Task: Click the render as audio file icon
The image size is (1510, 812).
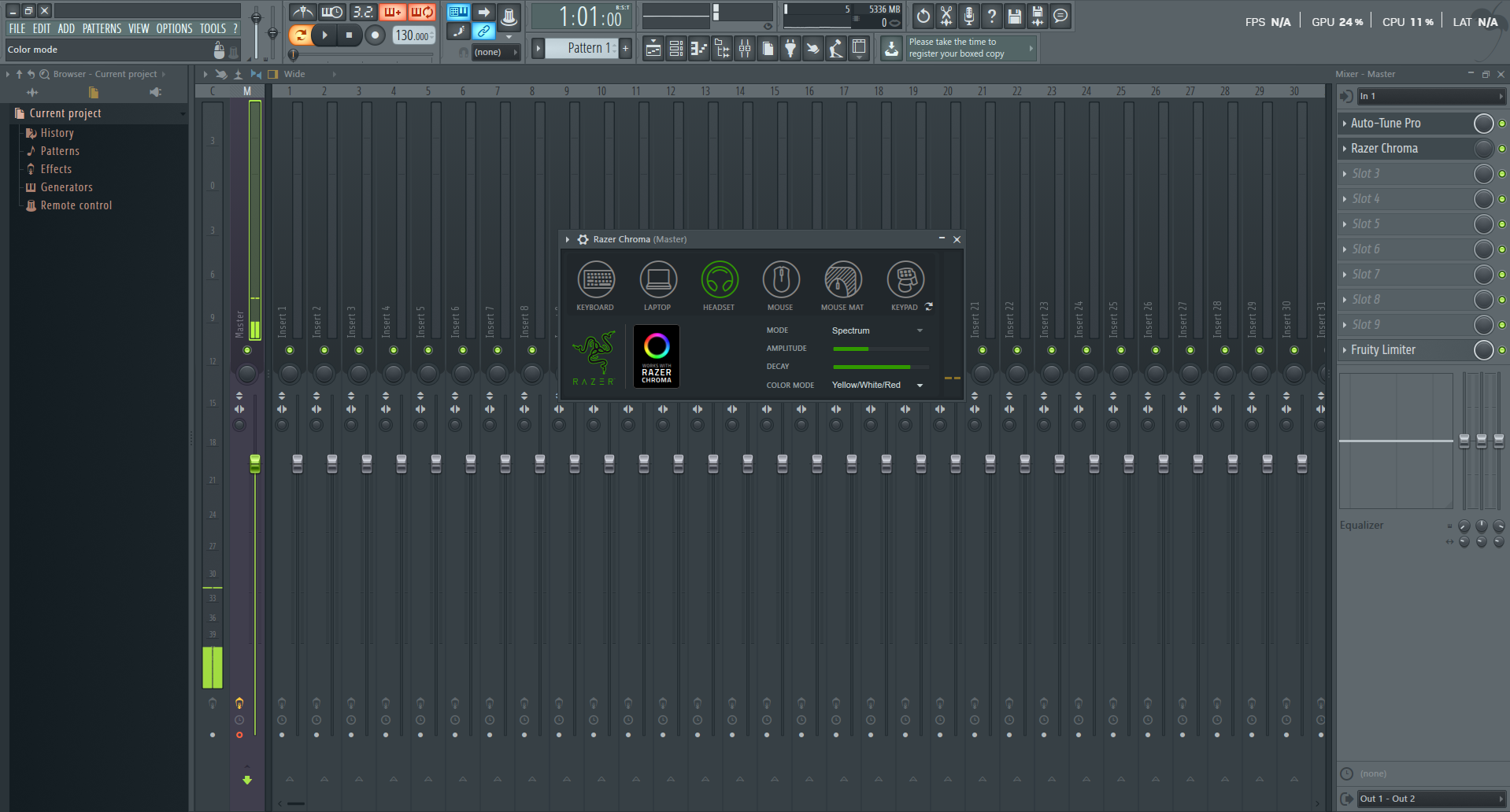Action: 1038,16
